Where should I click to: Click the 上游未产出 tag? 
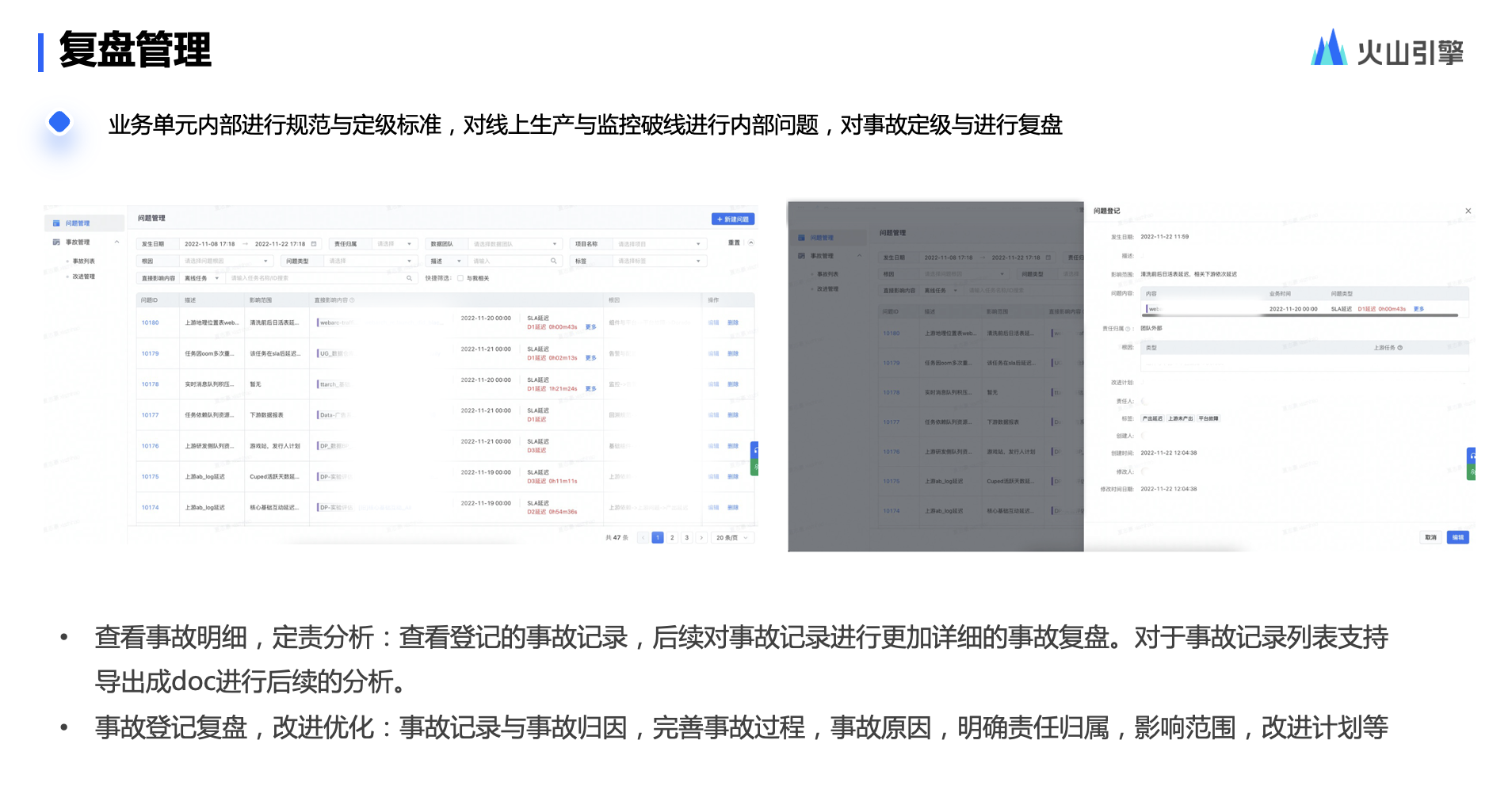[1180, 418]
